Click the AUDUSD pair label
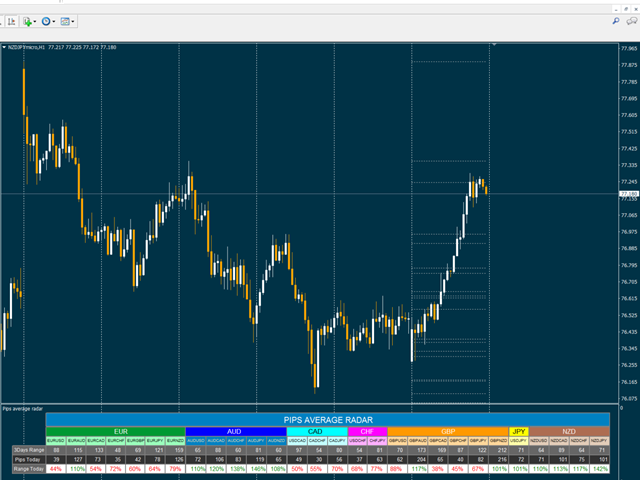This screenshot has height=480, width=640. 196,441
